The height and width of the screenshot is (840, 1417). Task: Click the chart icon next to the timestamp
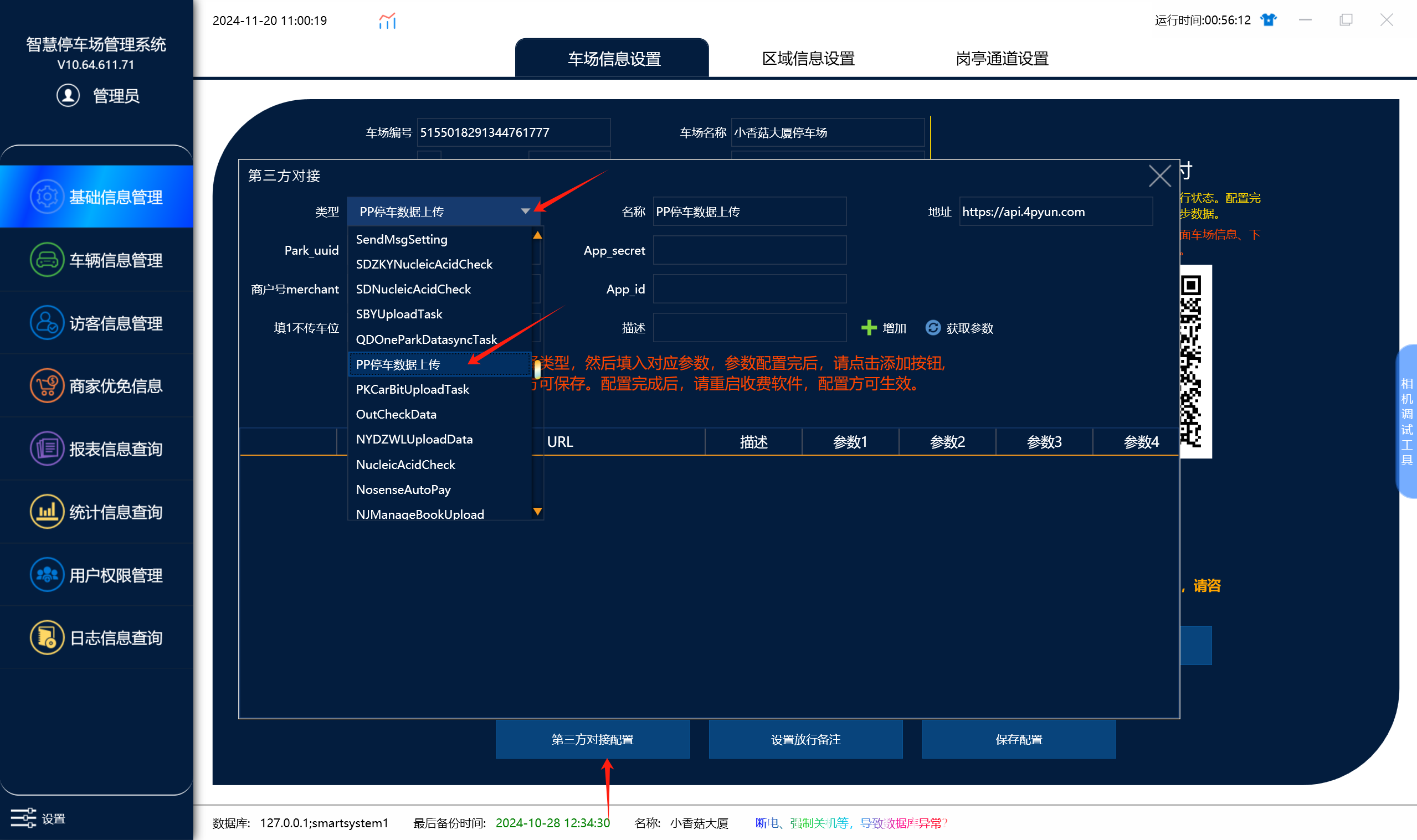387,21
